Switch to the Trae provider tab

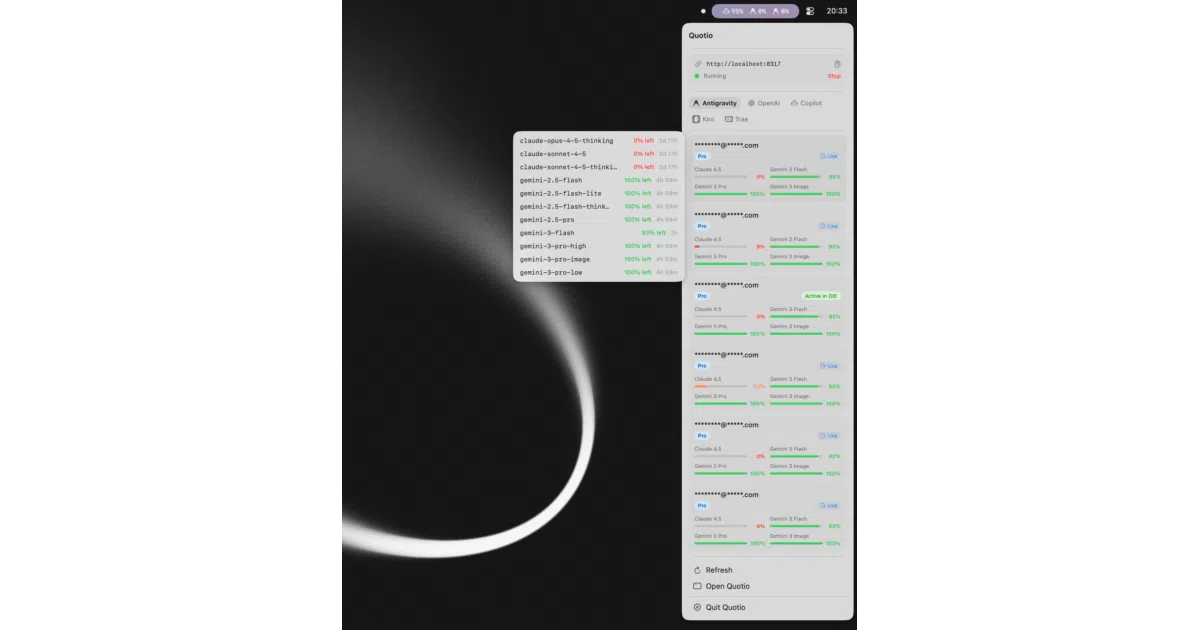[736, 119]
